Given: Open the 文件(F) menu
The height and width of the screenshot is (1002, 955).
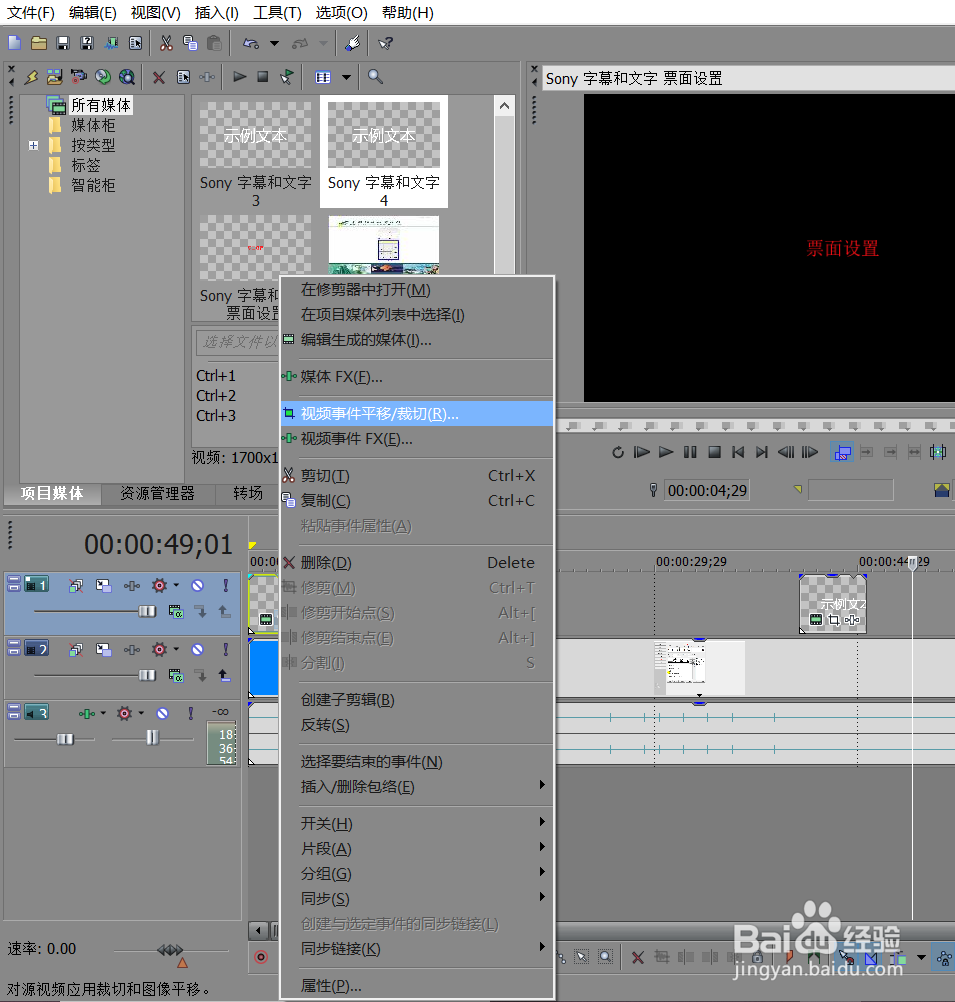Looking at the screenshot, I should tap(31, 13).
